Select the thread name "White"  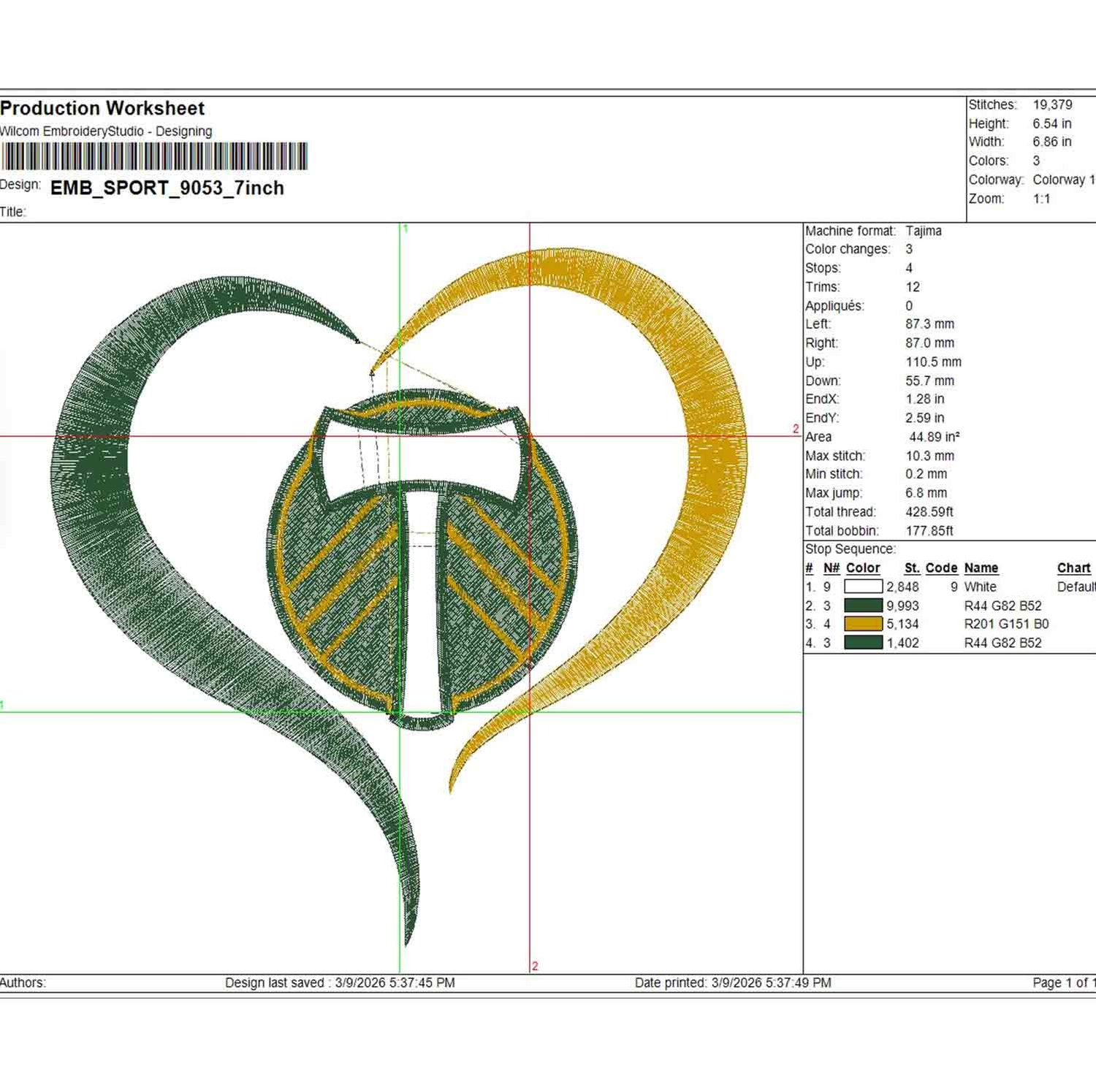pos(981,587)
